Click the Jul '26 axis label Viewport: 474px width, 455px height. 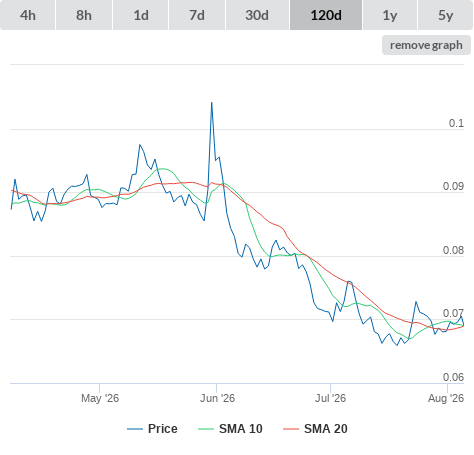click(x=330, y=398)
